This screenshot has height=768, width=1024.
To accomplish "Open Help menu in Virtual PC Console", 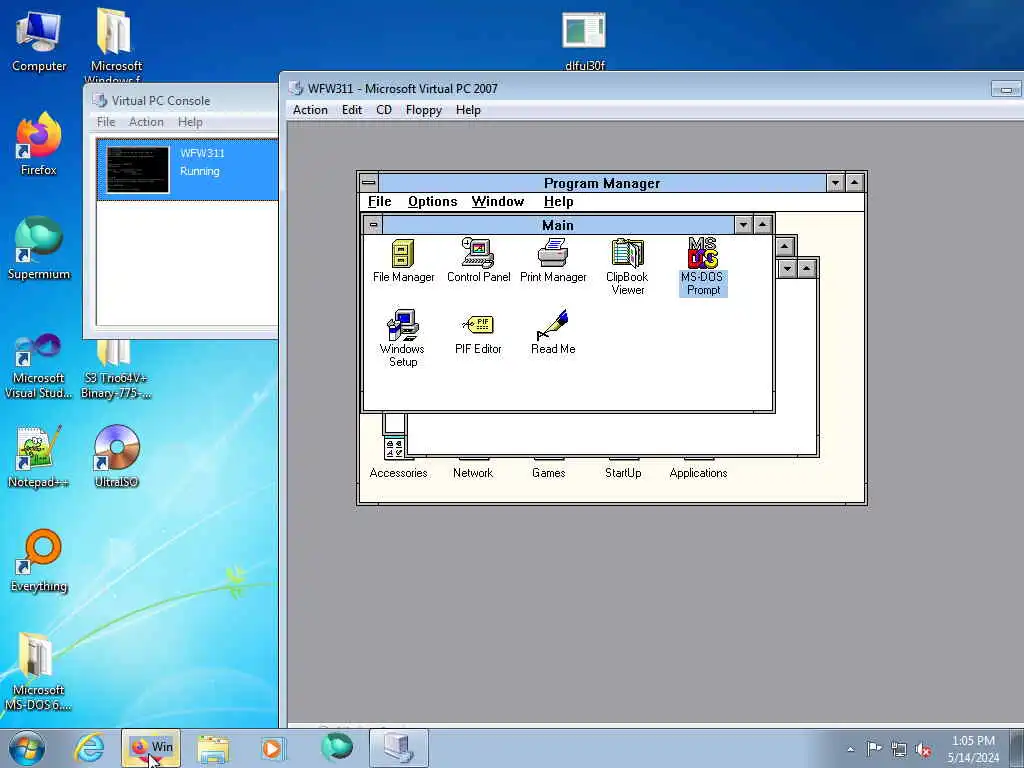I will pyautogui.click(x=190, y=122).
